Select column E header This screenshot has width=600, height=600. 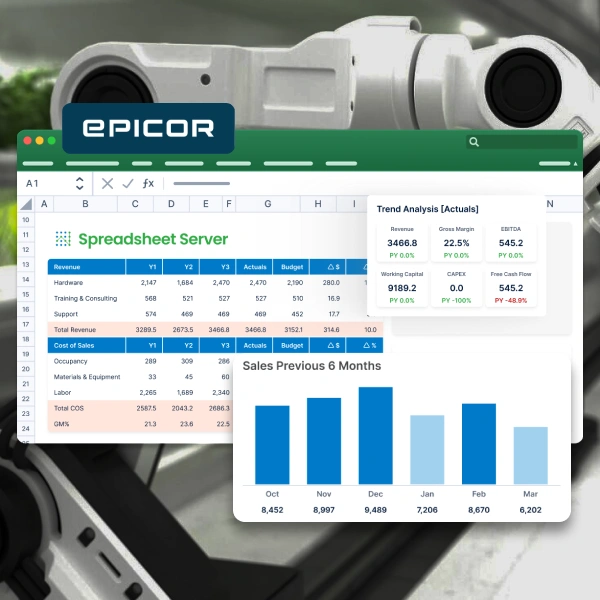206,204
